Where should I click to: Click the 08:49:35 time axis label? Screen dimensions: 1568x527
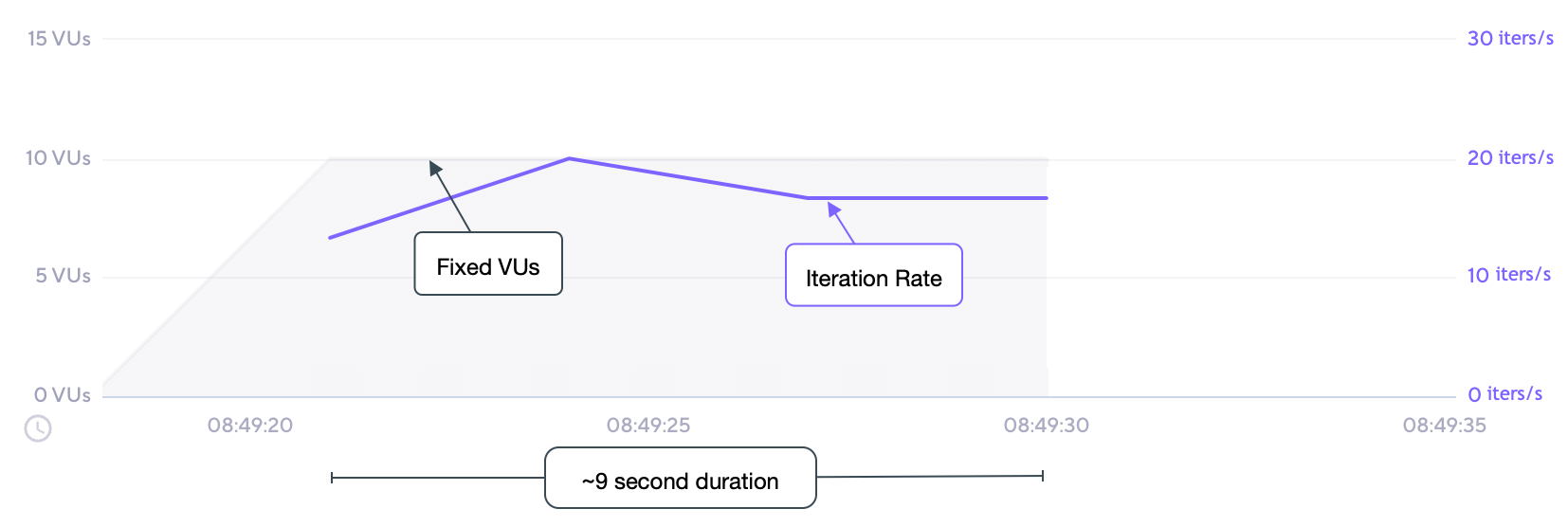coord(1445,426)
